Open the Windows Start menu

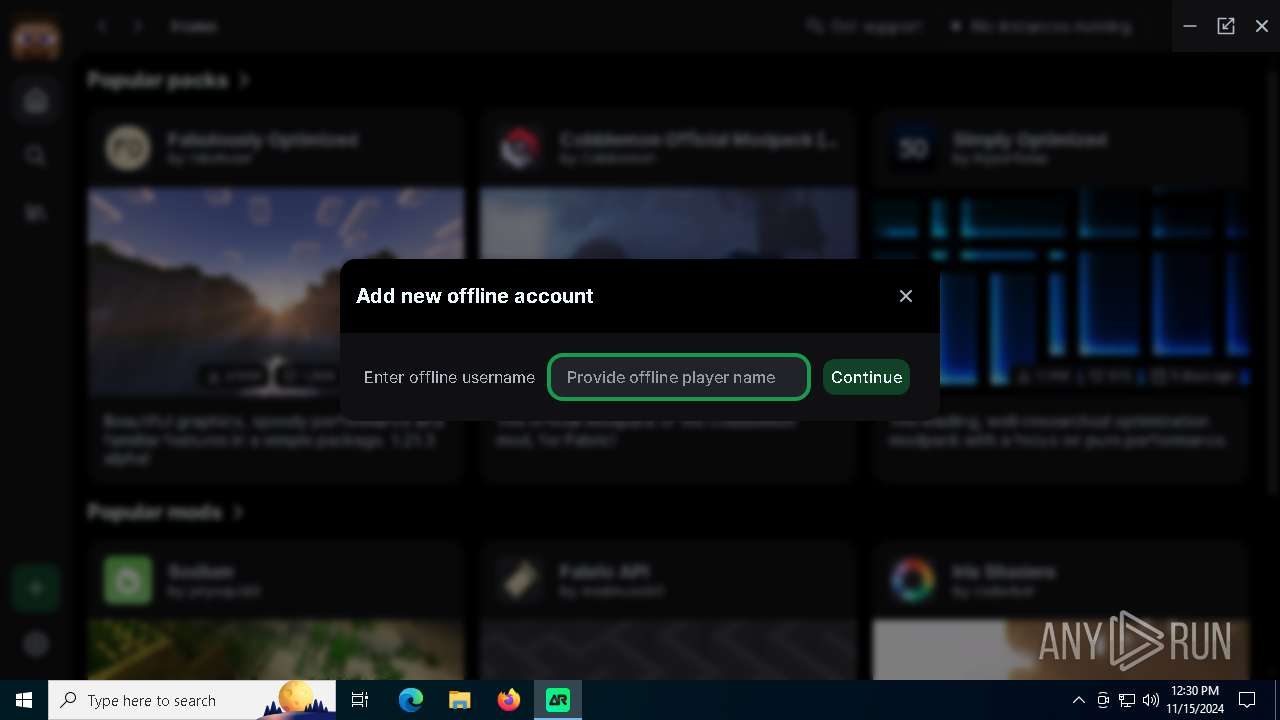[24, 700]
